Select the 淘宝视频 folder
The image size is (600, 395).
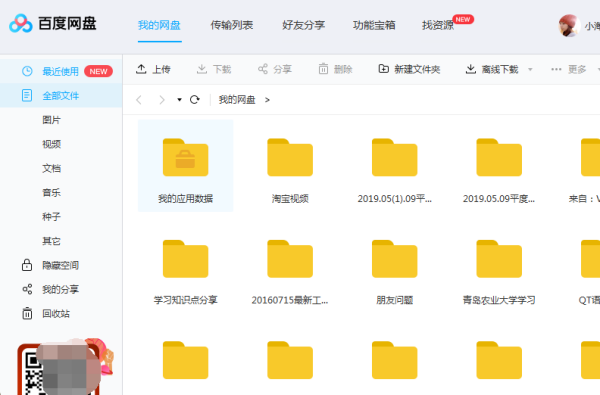tap(290, 170)
